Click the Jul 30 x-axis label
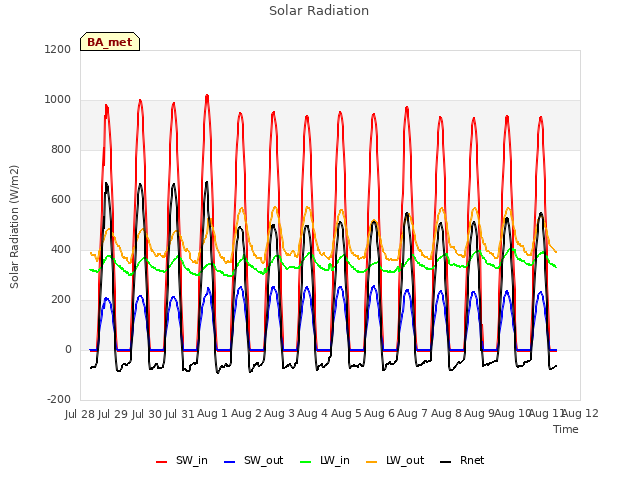Image resolution: width=640 pixels, height=480 pixels. (147, 414)
